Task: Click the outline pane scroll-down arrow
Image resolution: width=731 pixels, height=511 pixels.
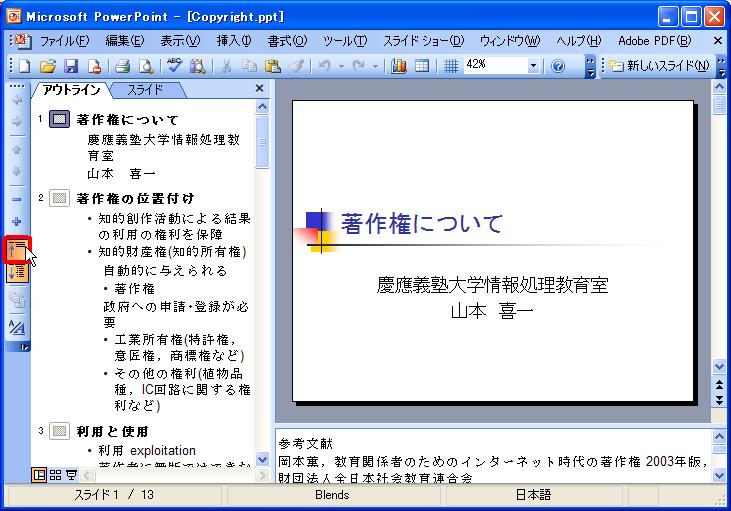Action: click(262, 459)
